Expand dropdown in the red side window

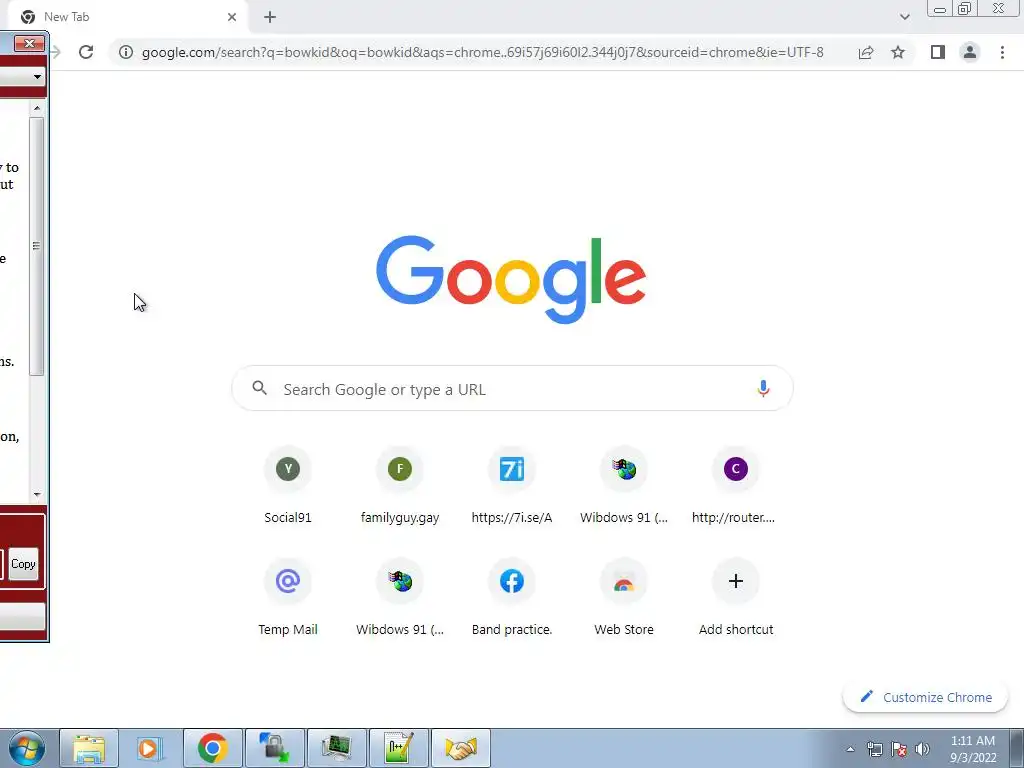point(37,76)
